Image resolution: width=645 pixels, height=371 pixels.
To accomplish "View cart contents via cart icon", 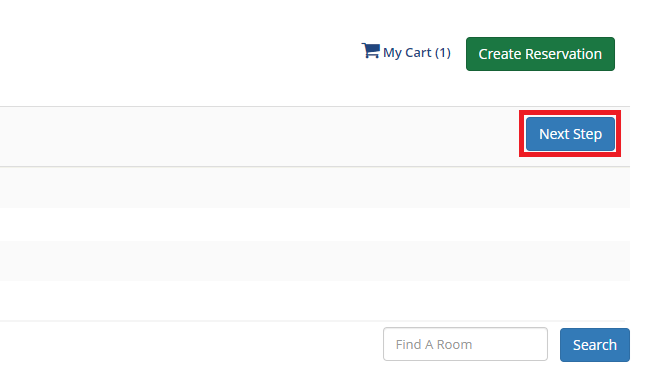I will coord(371,51).
